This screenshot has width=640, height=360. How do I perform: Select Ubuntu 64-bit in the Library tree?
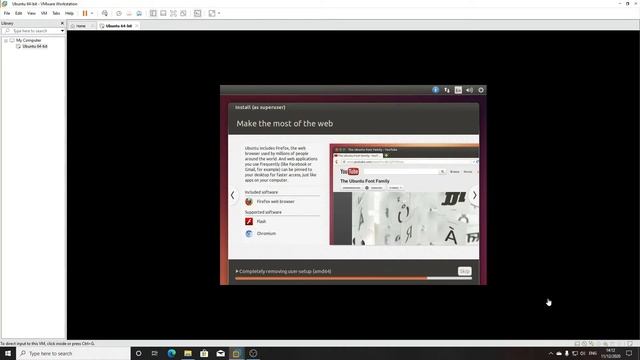(x=35, y=47)
